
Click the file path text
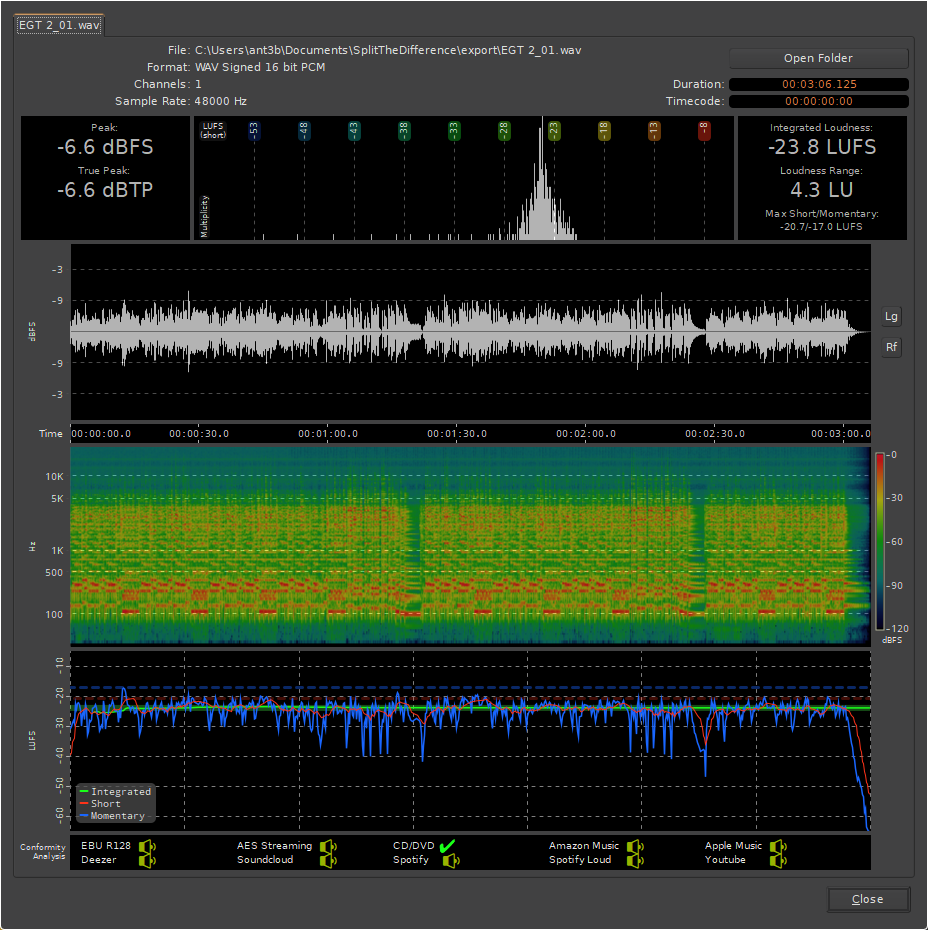(388, 50)
